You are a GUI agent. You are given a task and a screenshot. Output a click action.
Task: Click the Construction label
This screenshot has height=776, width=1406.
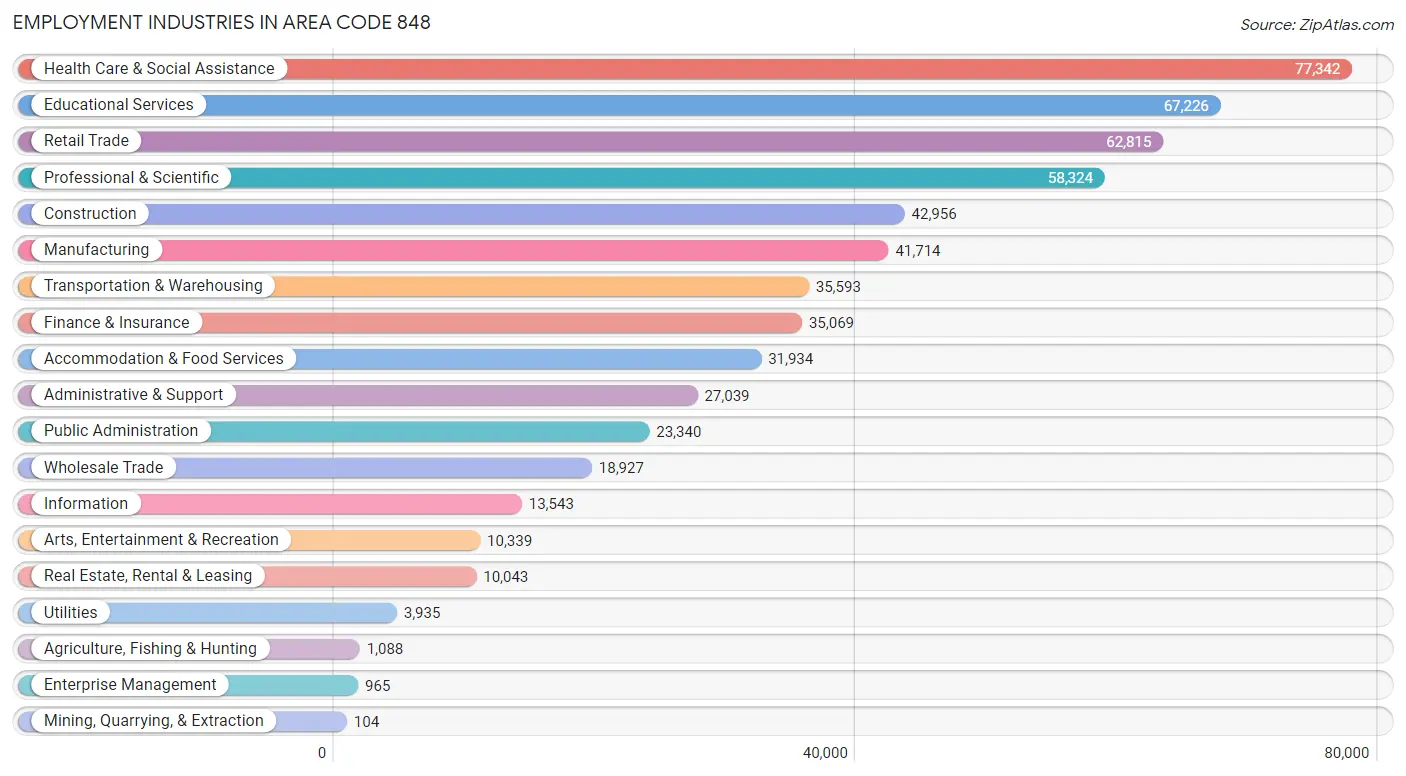[90, 213]
